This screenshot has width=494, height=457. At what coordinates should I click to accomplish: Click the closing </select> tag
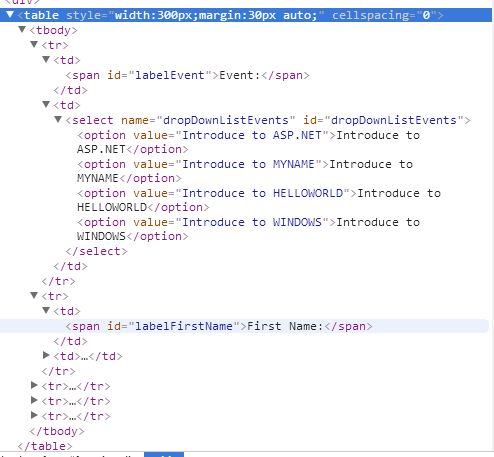[96, 251]
